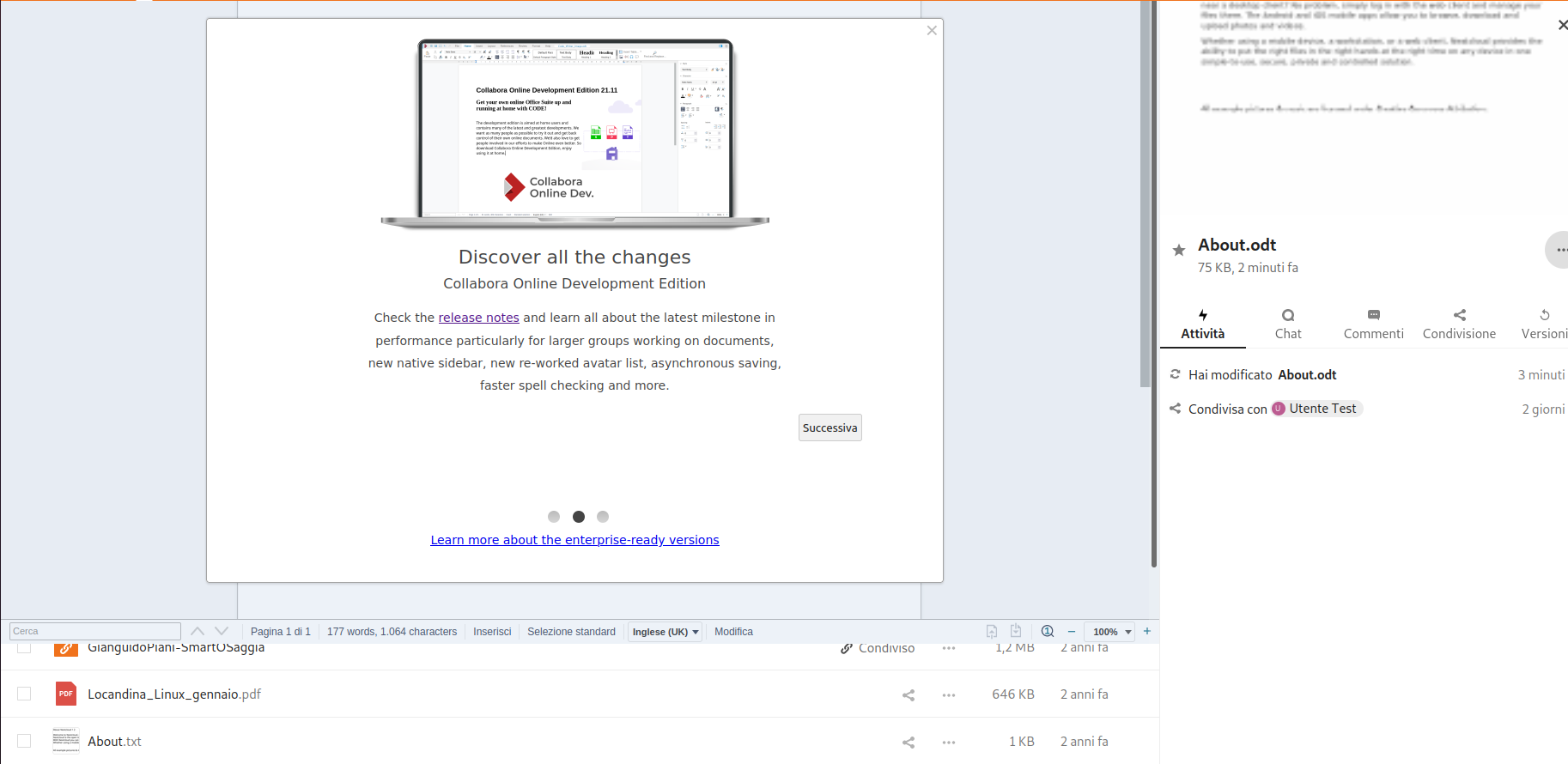Click the zoom in plus icon

(x=1147, y=631)
